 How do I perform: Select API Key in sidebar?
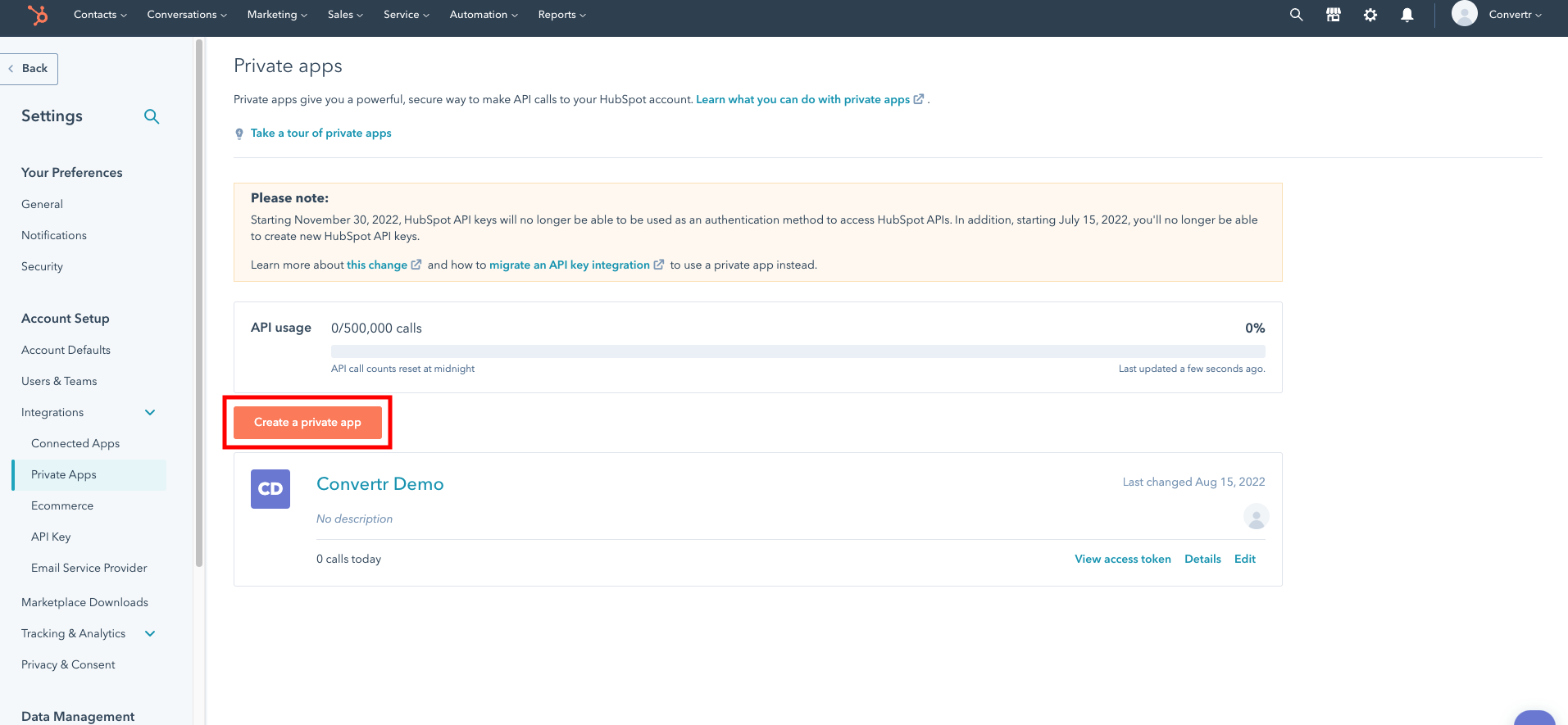[x=51, y=537]
